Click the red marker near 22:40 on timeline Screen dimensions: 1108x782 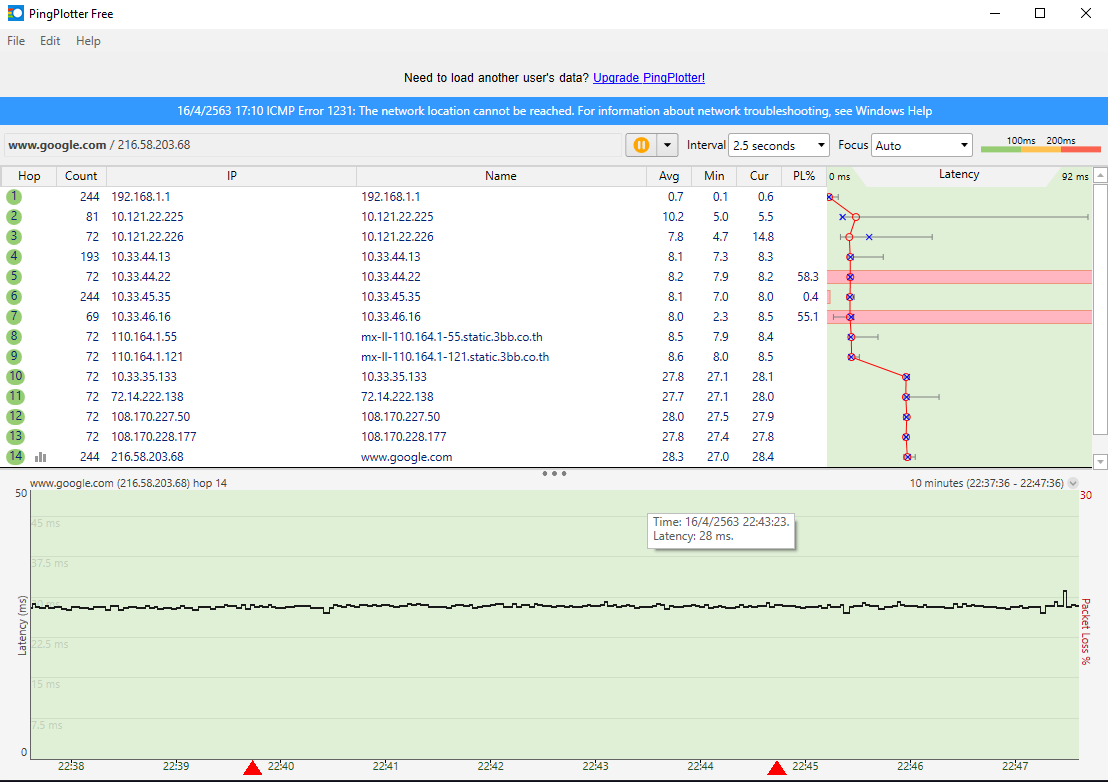click(253, 768)
